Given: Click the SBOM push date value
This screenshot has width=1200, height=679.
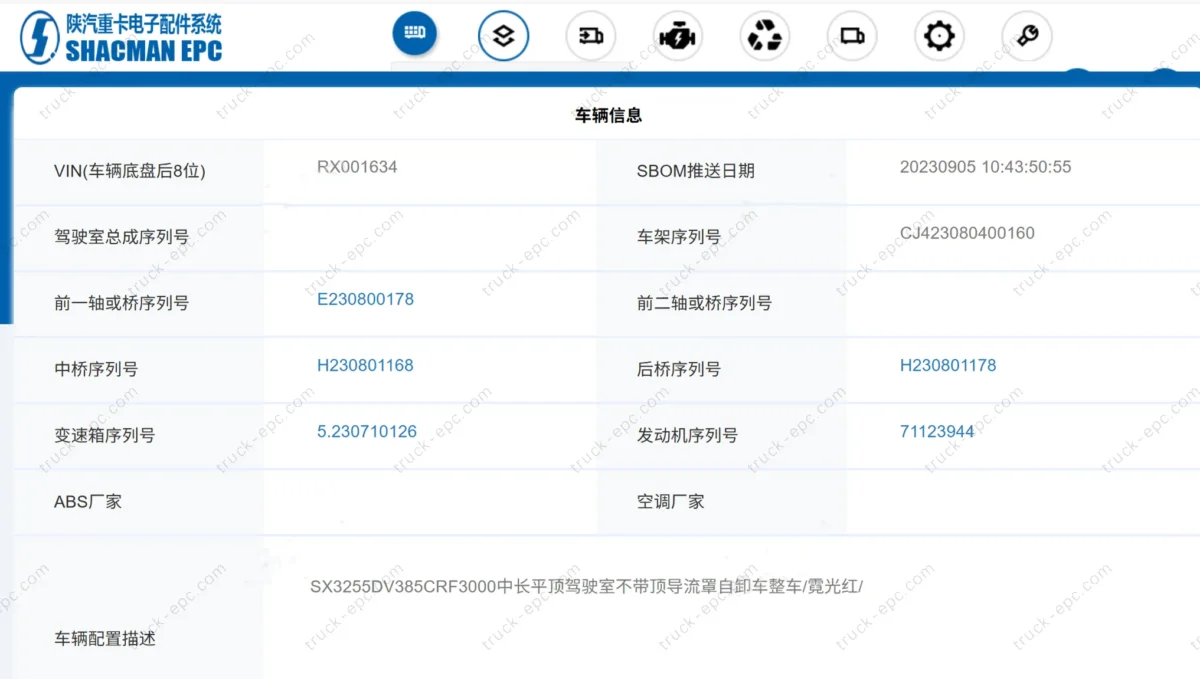Looking at the screenshot, I should coord(985,167).
